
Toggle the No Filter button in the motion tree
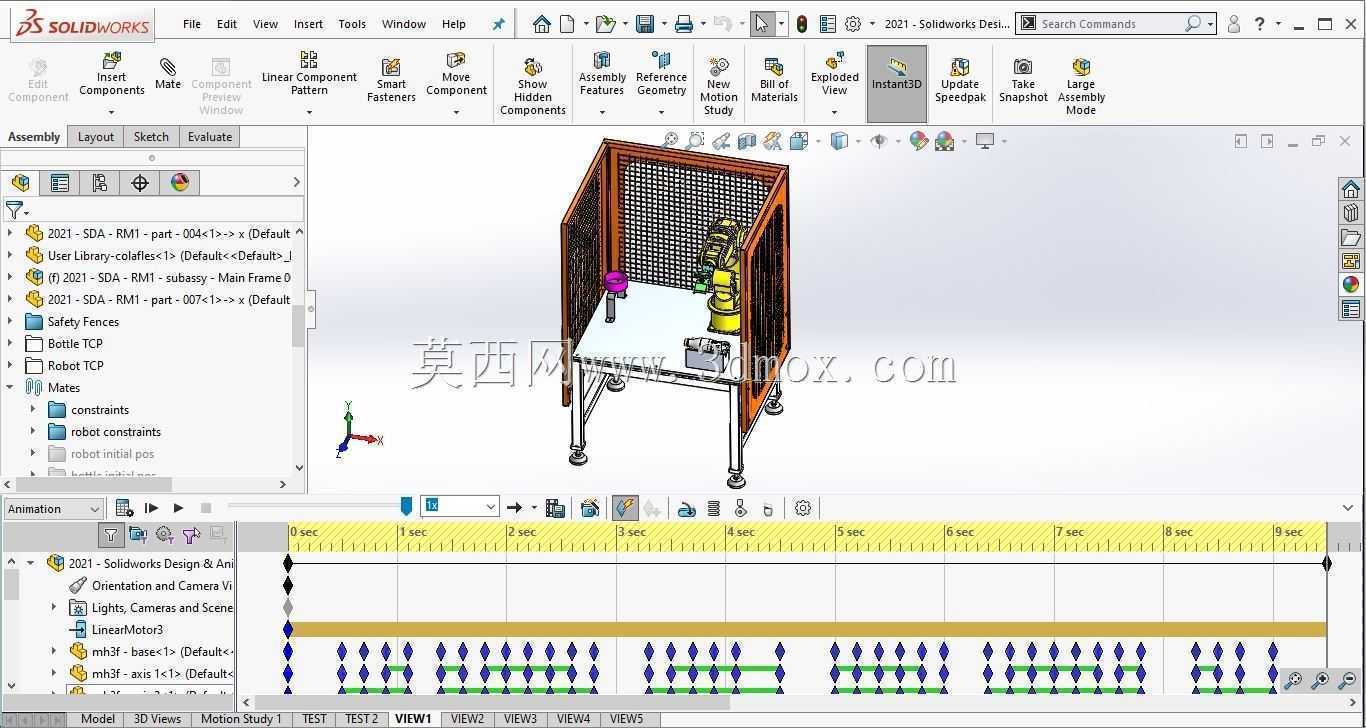(111, 535)
